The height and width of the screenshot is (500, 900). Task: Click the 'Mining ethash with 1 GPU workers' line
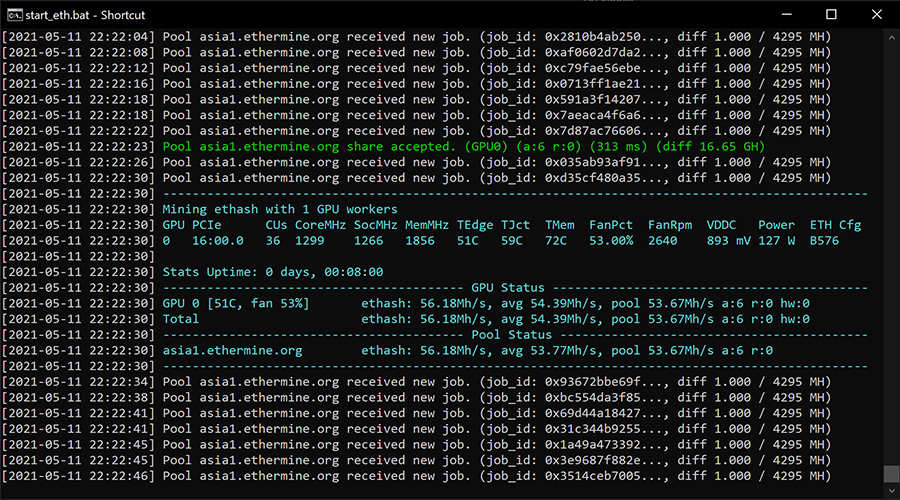coord(280,209)
